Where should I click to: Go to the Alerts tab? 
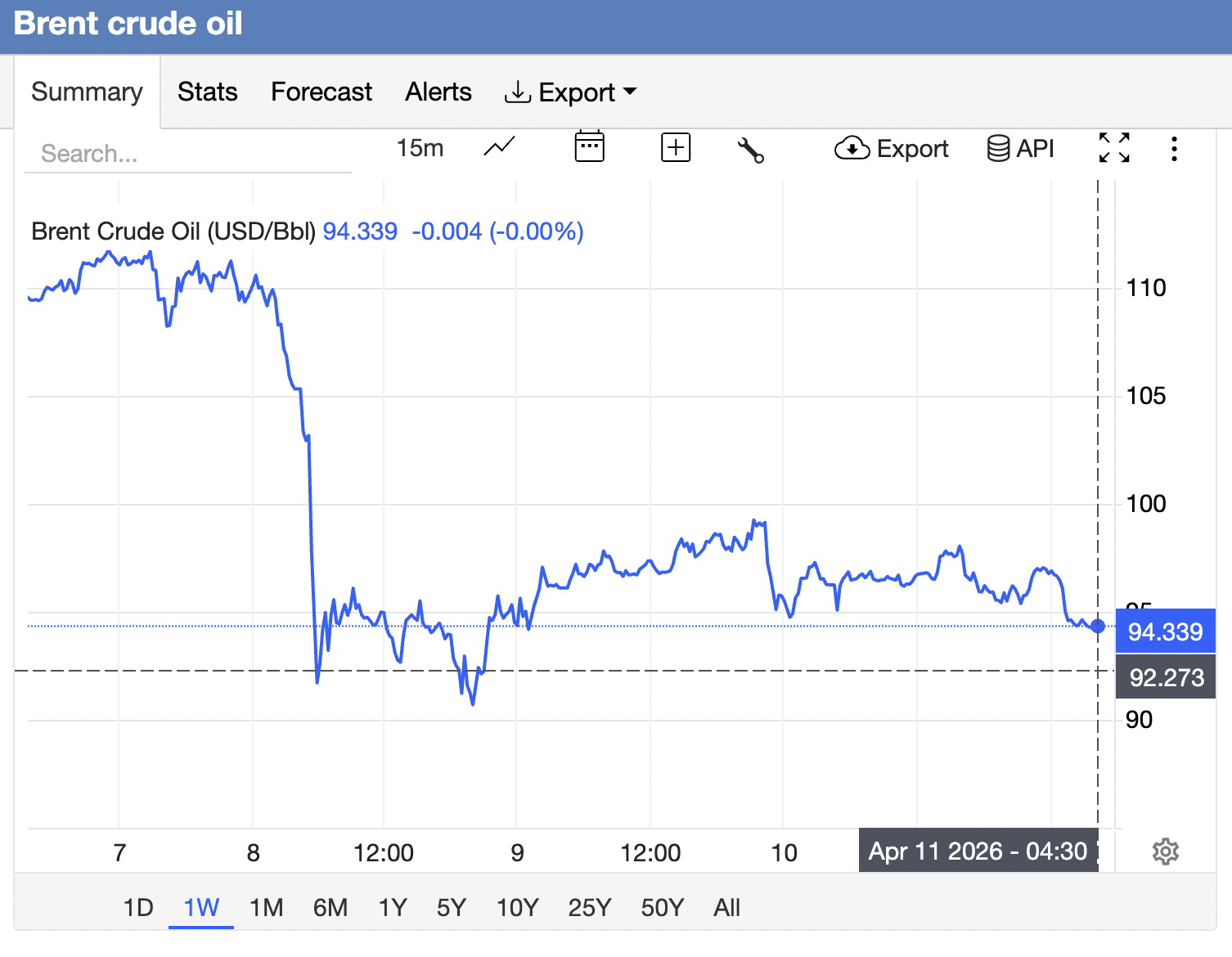tap(438, 92)
